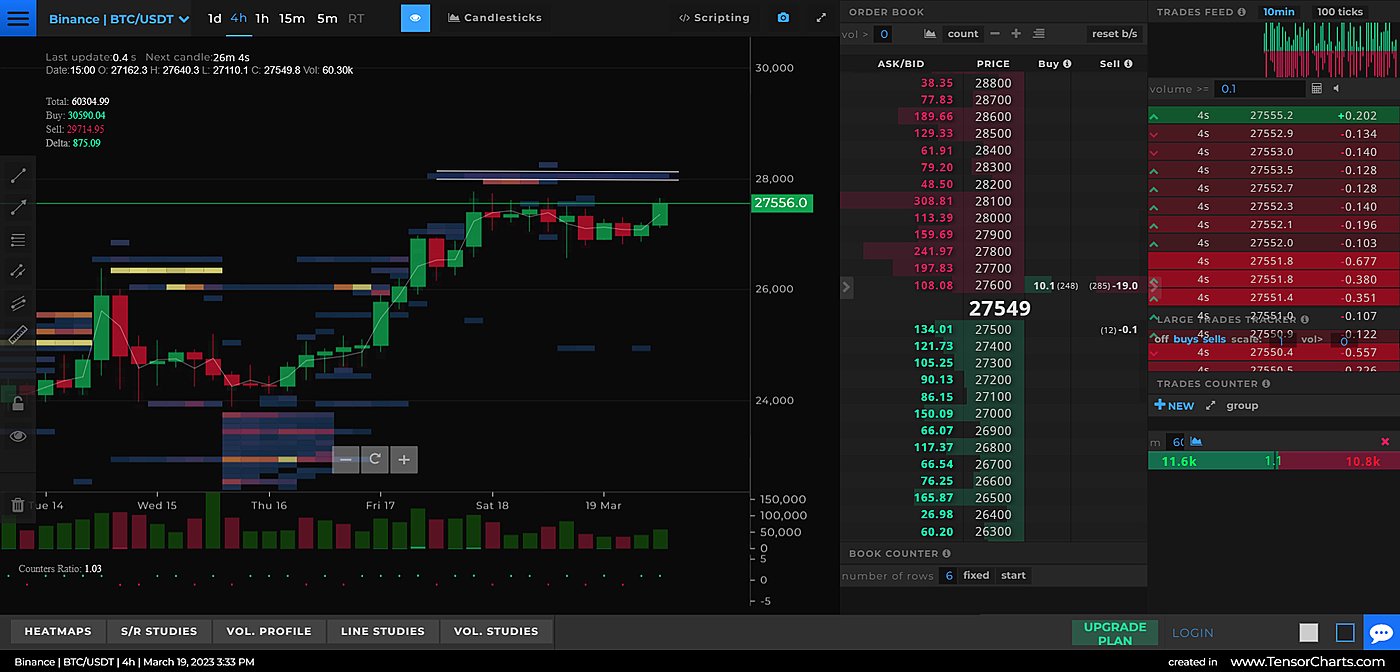The height and width of the screenshot is (672, 1400).
Task: Open the hamburger menu
Action: pos(18,18)
